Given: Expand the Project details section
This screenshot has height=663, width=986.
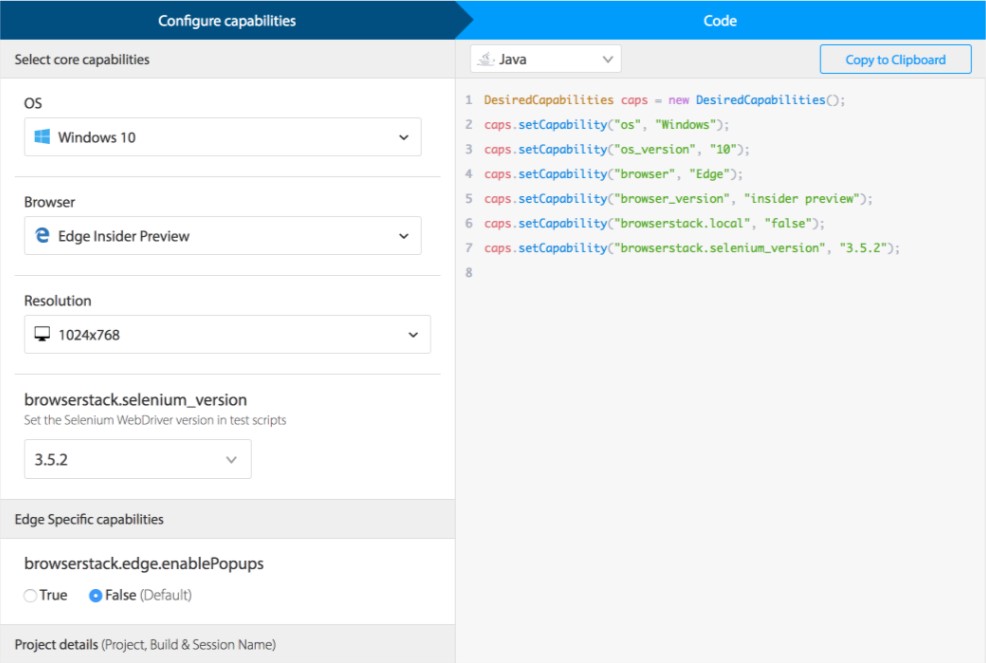Looking at the screenshot, I should (145, 644).
